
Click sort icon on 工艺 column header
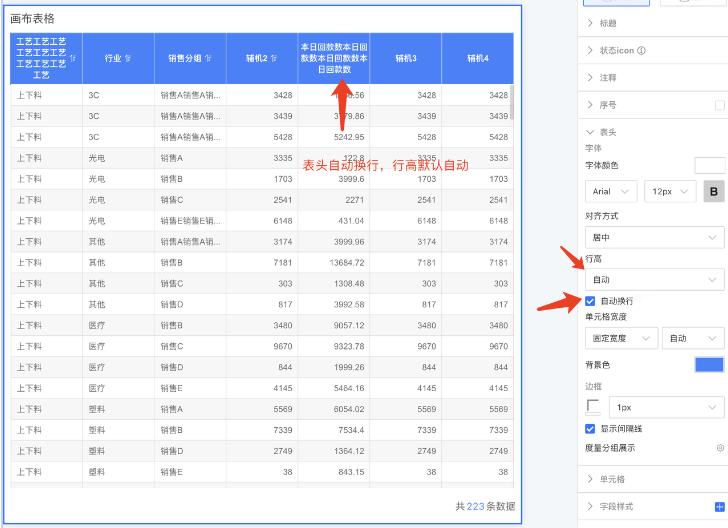(72, 58)
